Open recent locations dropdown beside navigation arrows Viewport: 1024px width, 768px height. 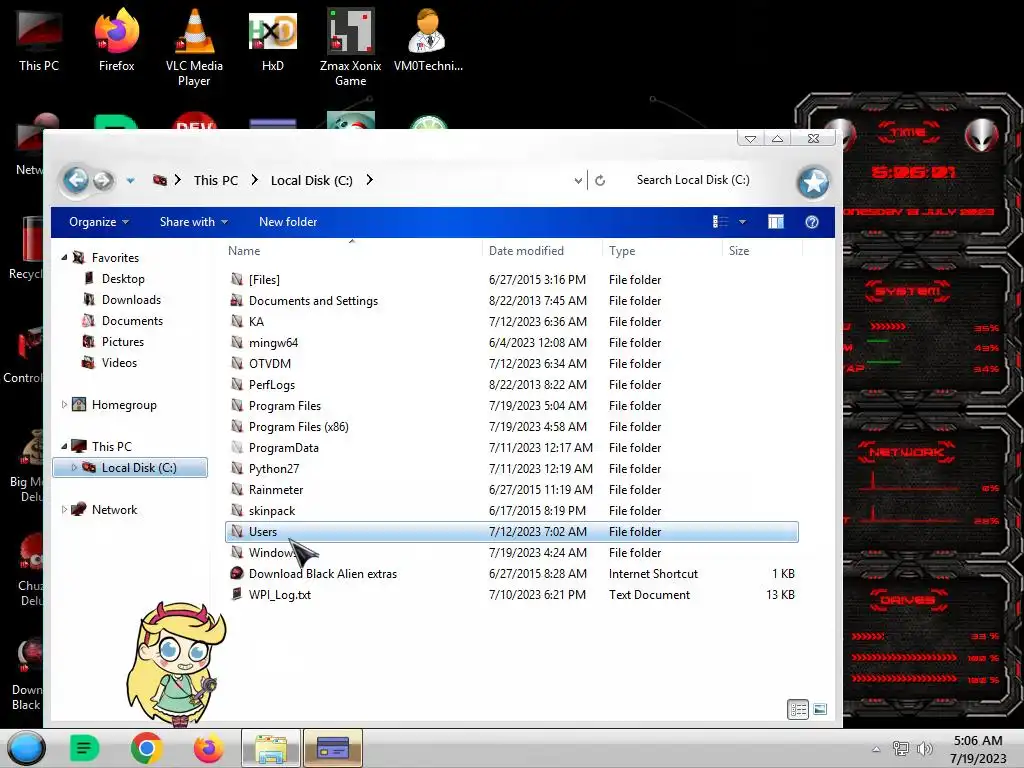(x=131, y=181)
